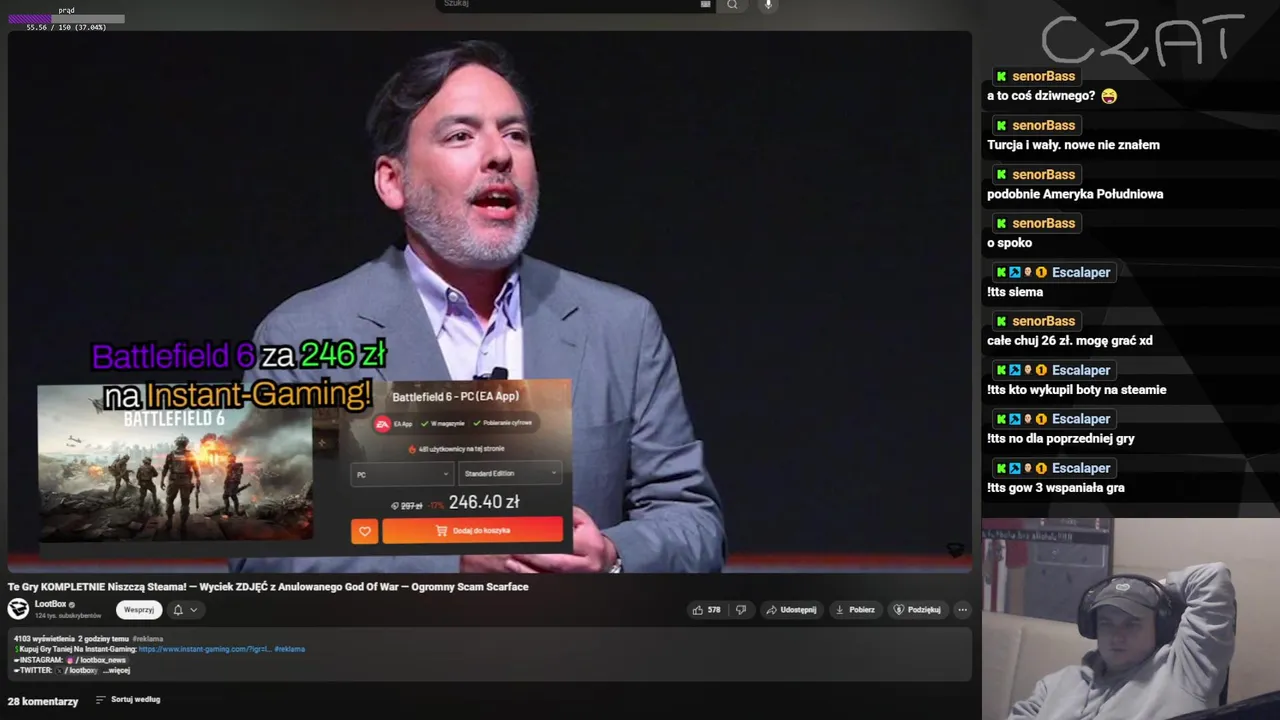Click Kick badge beside senorBass 'Turcja i wały'
The height and width of the screenshot is (720, 1280).
[x=1001, y=126]
